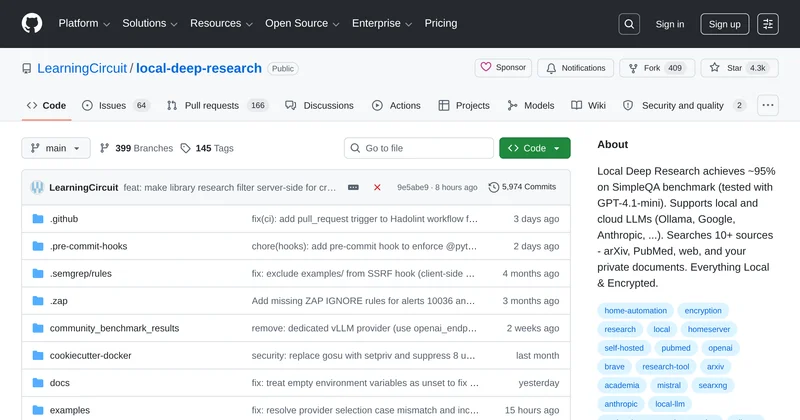Open the 399 Branches link

click(x=136, y=148)
